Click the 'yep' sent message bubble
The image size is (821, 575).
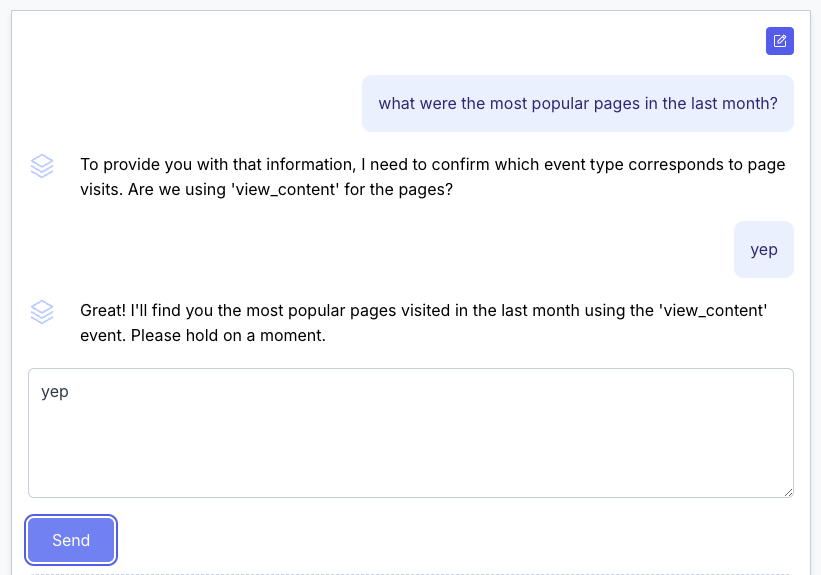(763, 250)
